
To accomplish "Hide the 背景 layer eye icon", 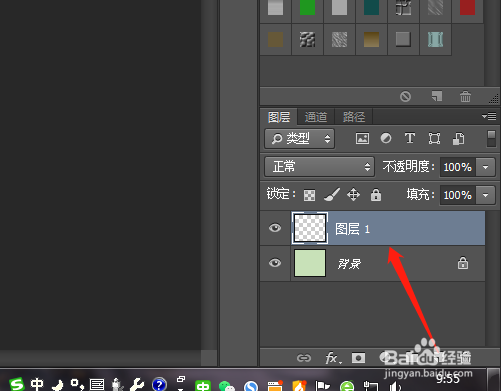I will (275, 263).
